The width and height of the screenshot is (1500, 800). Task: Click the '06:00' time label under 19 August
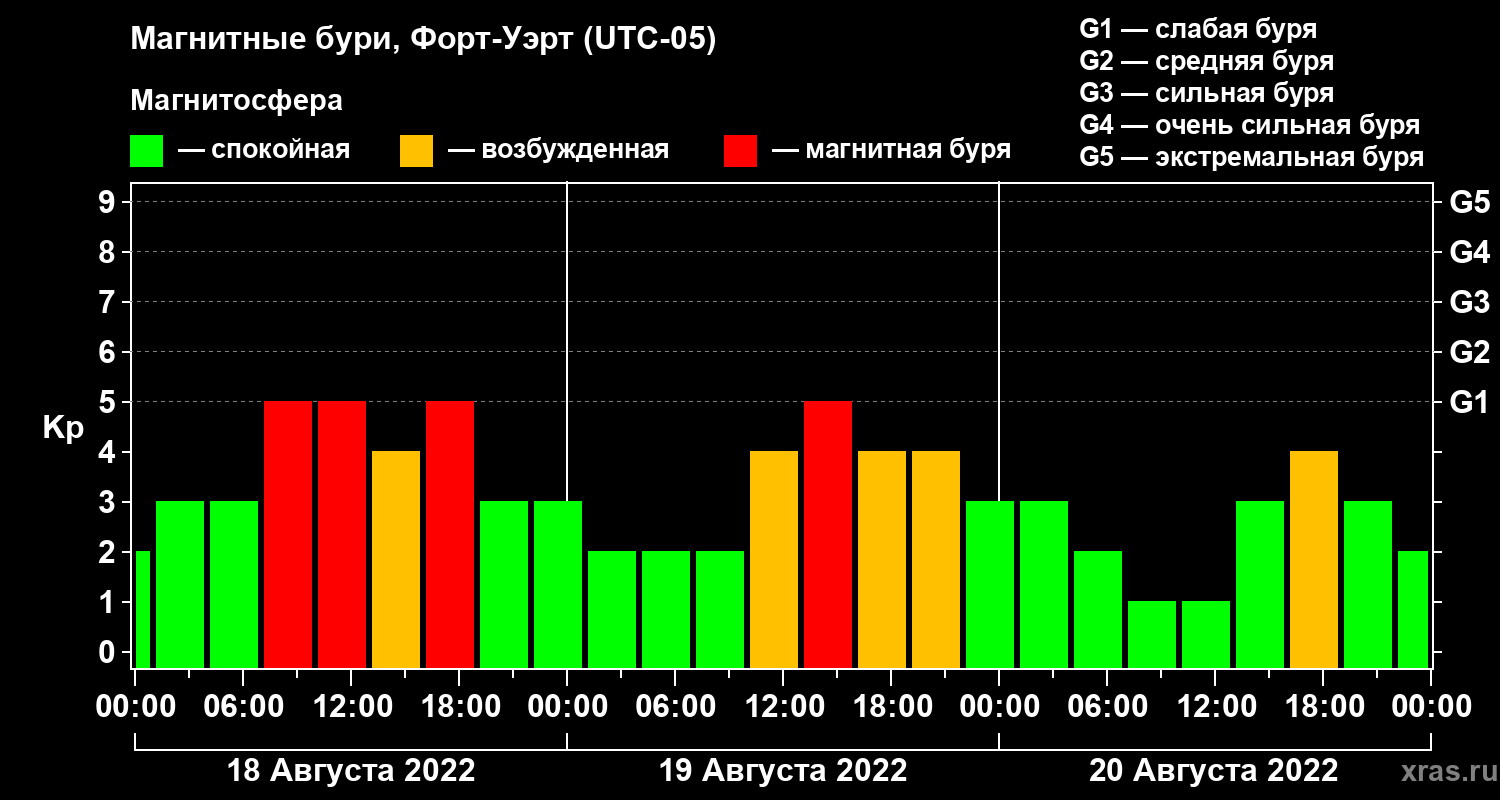click(675, 707)
